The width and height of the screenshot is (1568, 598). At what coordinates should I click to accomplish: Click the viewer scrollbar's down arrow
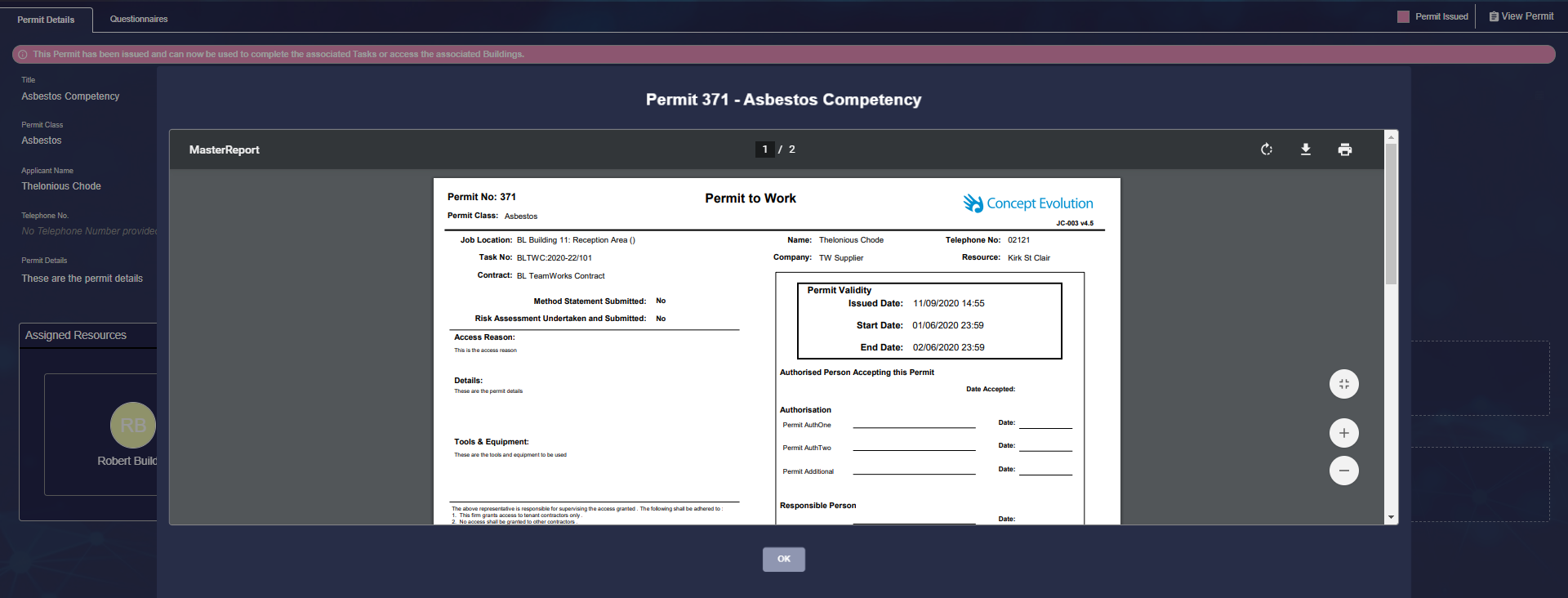pos(1391,517)
